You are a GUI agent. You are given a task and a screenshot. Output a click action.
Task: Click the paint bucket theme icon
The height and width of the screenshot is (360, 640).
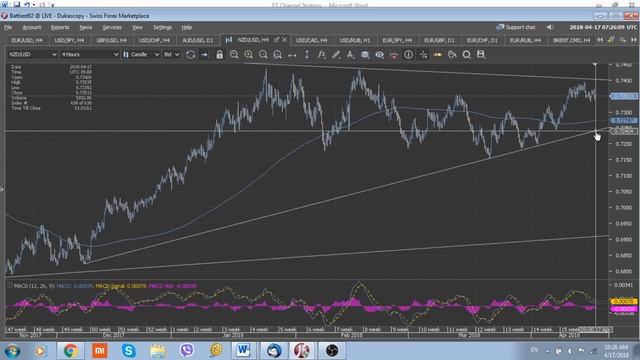[452, 54]
